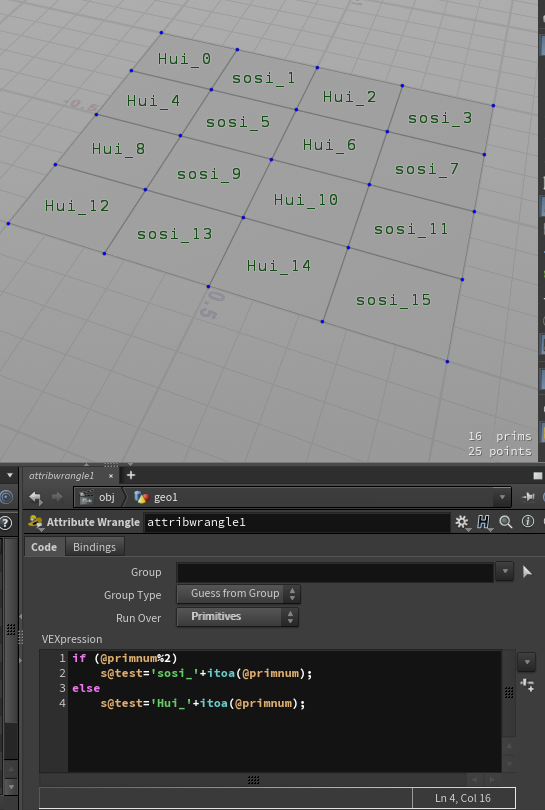Open the node info icon
This screenshot has width=545, height=810.
point(527,521)
